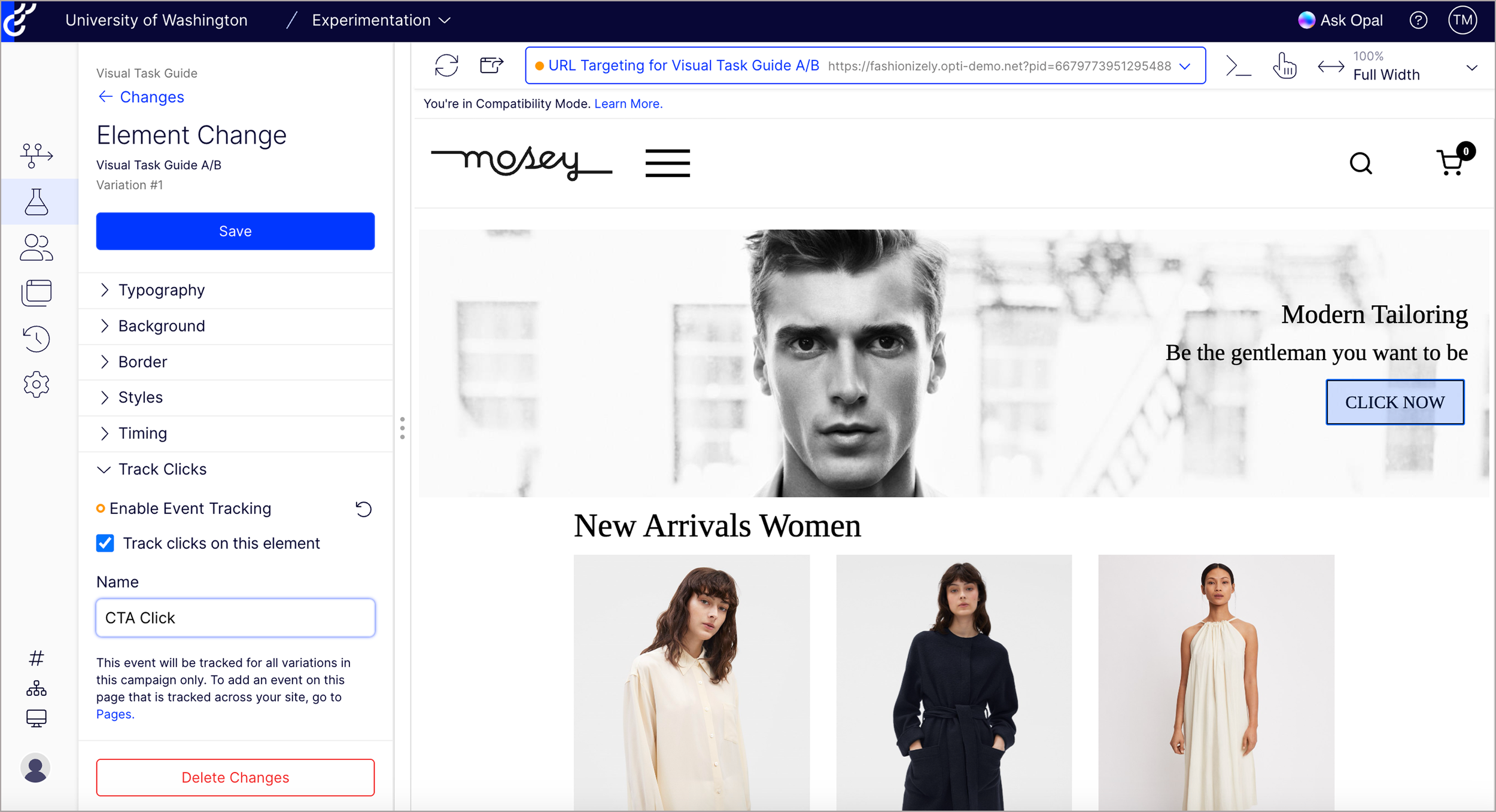Viewport: 1496px width, 812px height.
Task: Open the History clock icon in sidebar
Action: 37,339
